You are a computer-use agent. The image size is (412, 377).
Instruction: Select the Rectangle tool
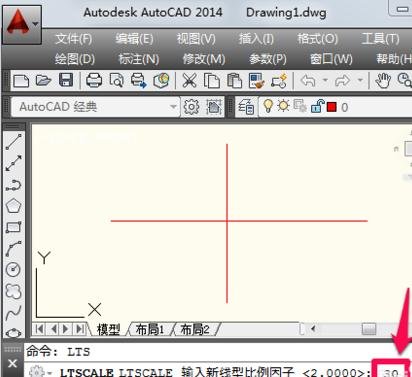14,228
